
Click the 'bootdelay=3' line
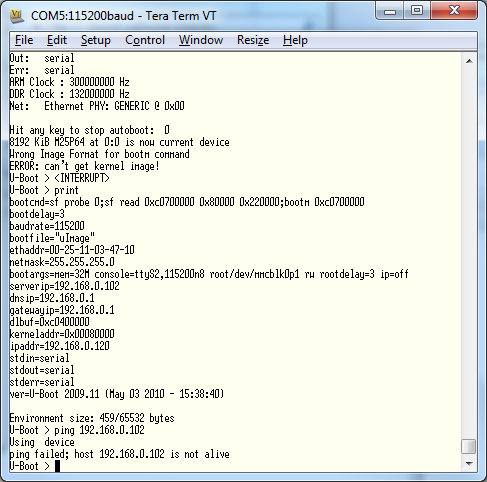coord(37,214)
